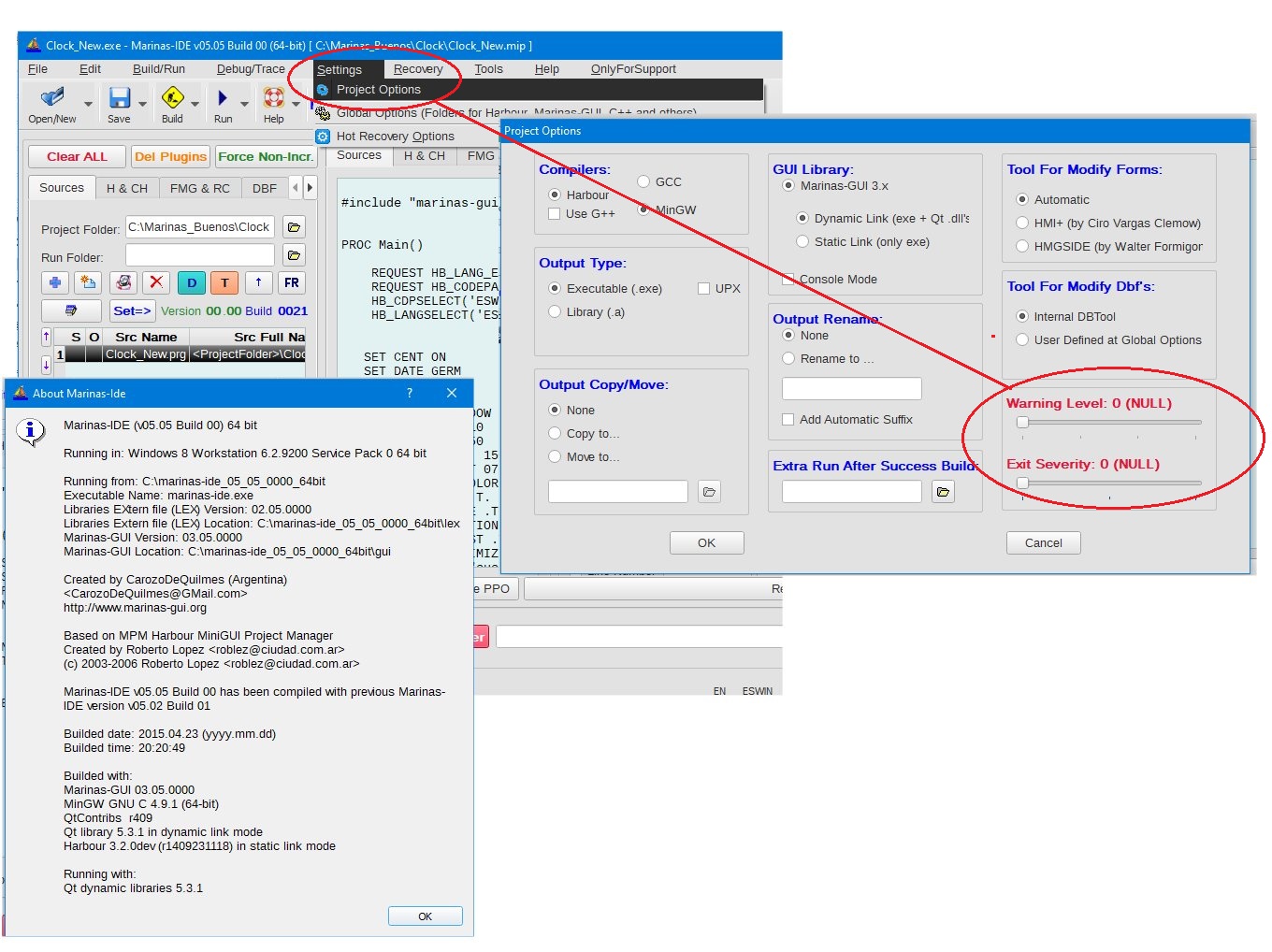Click the question mark in About title bar
The height and width of the screenshot is (952, 1272).
(409, 393)
